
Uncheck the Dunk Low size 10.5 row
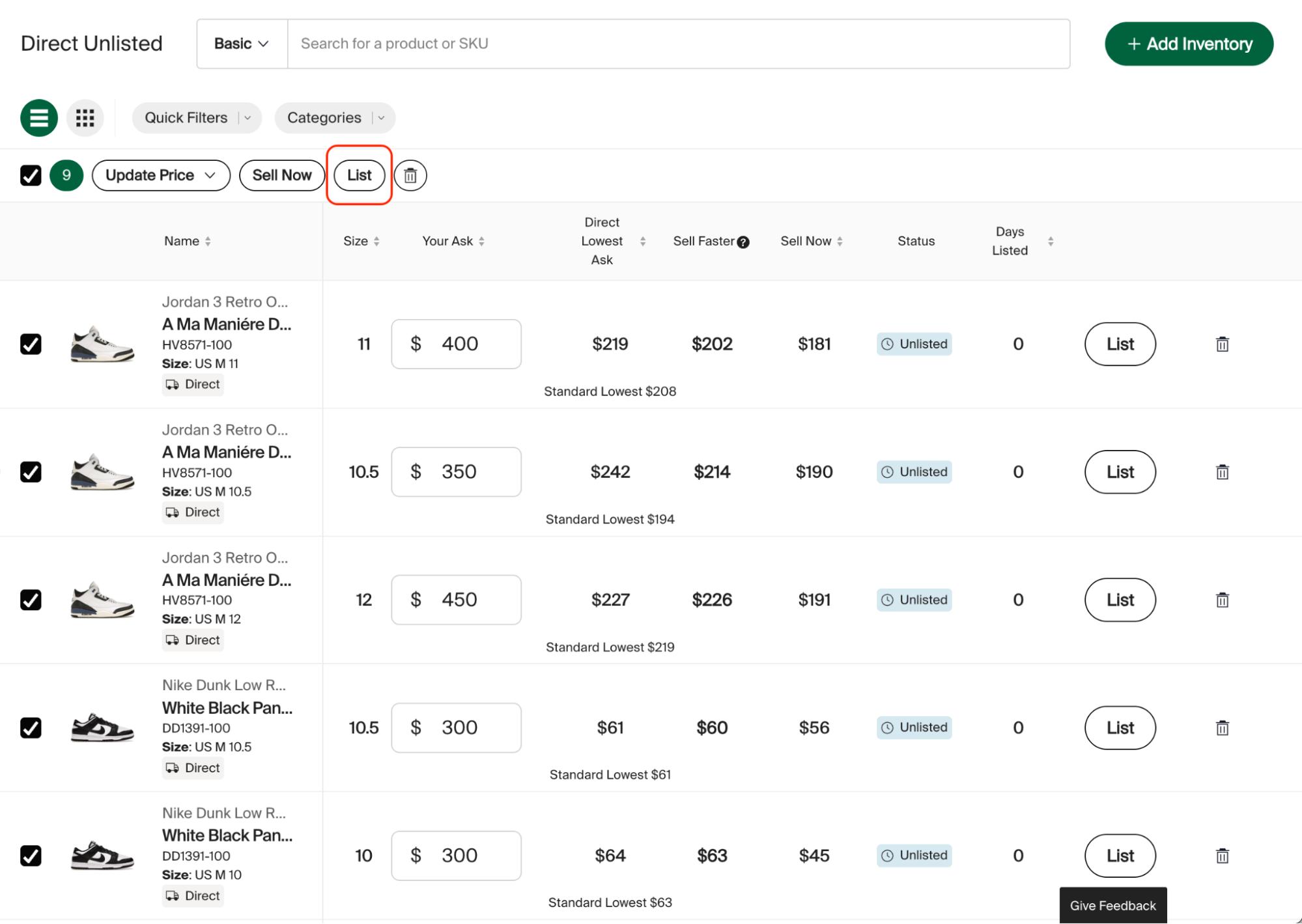(x=31, y=727)
